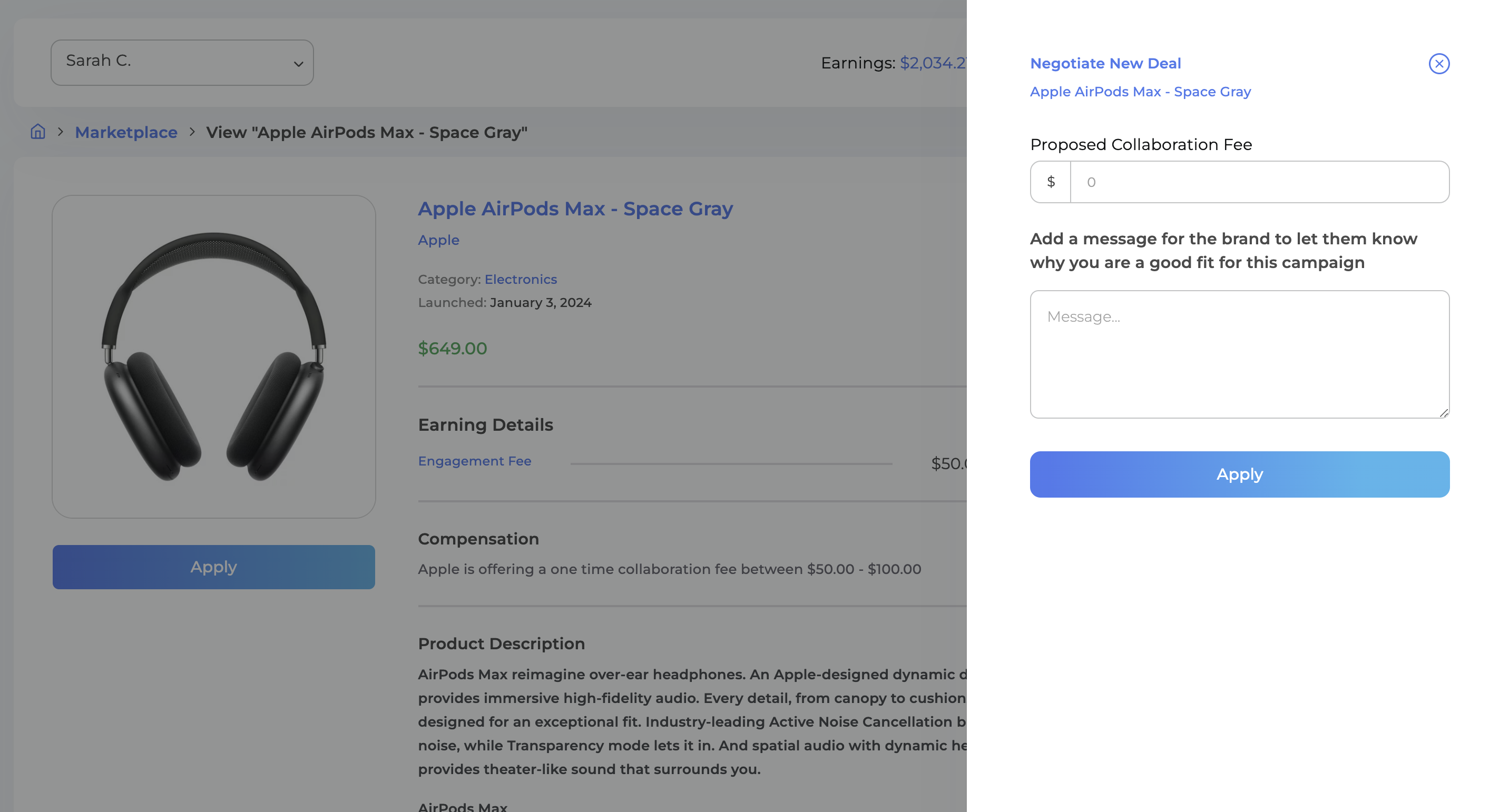Click the Sarah C. account avatar area
This screenshot has height=812, width=1509.
pyautogui.click(x=182, y=62)
